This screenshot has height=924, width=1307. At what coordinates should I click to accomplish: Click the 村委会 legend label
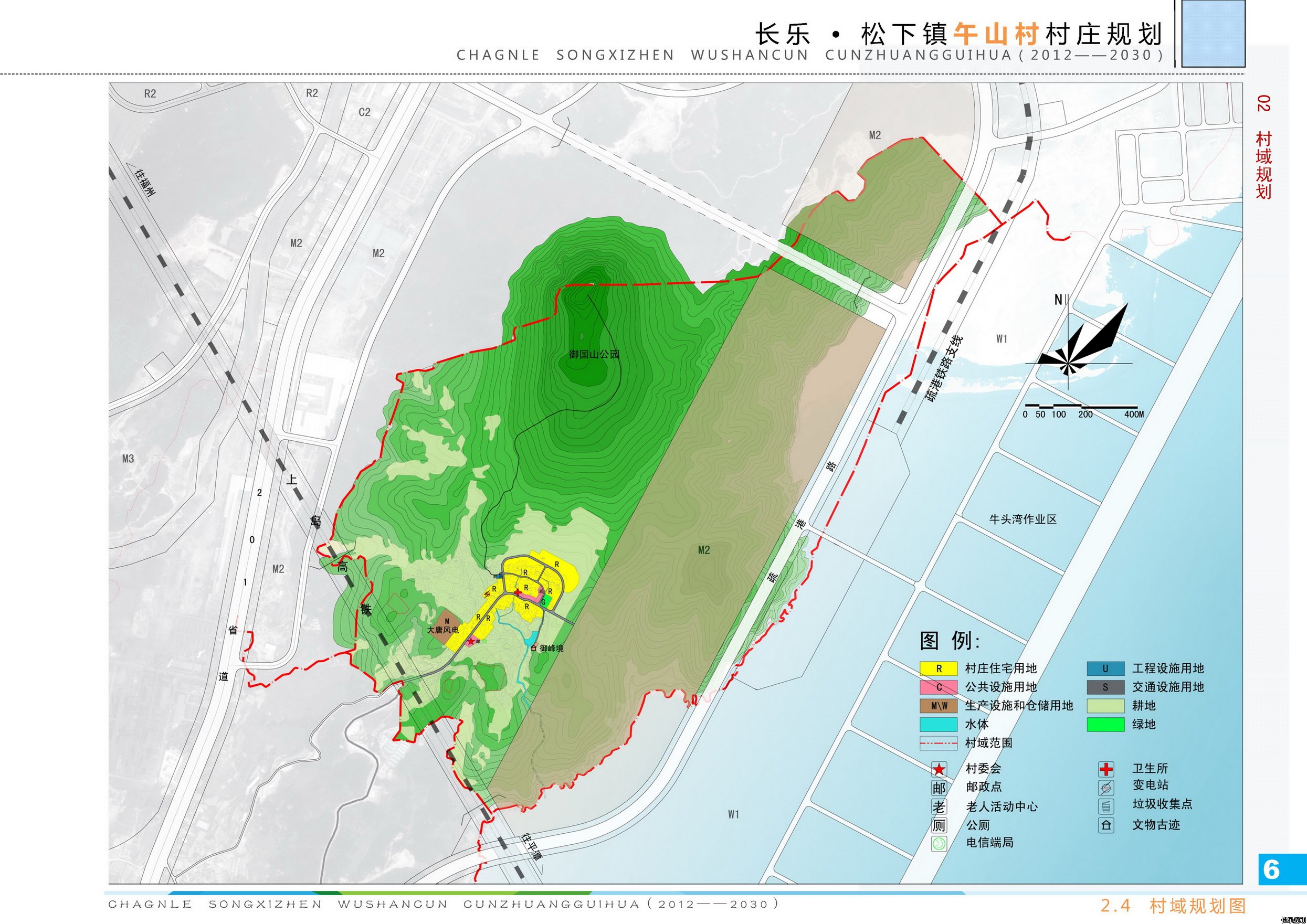click(984, 769)
